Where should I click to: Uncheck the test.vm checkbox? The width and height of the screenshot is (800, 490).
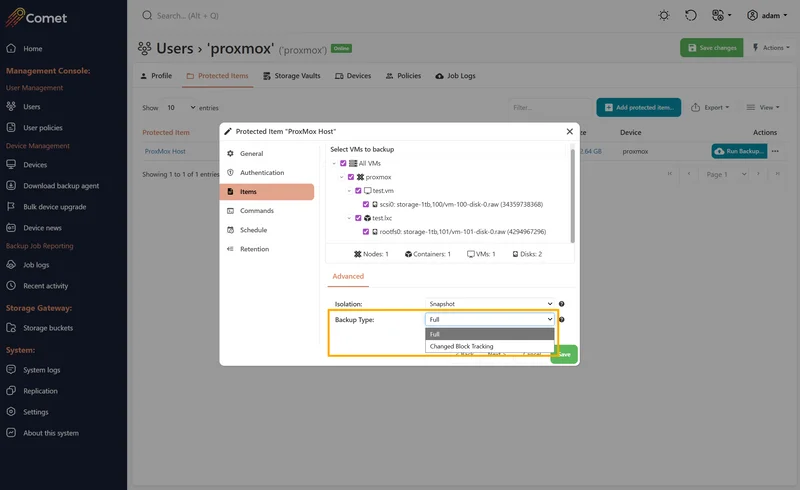[x=358, y=190]
